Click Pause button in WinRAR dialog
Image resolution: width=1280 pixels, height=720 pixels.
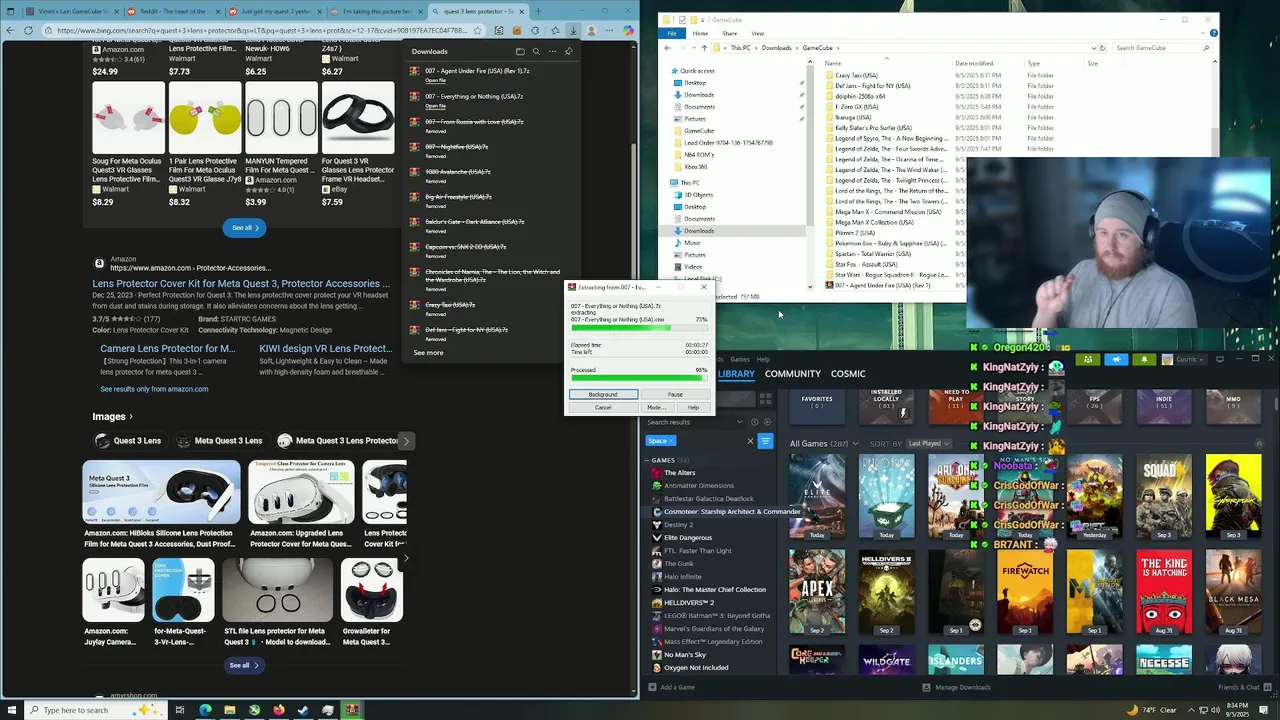pyautogui.click(x=675, y=394)
